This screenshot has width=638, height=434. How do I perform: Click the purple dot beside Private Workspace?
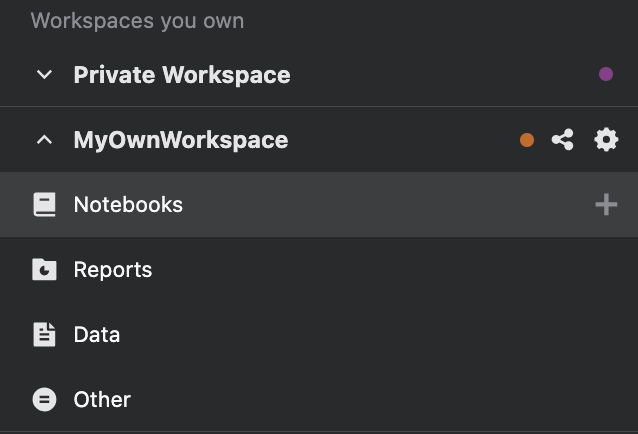coord(606,74)
